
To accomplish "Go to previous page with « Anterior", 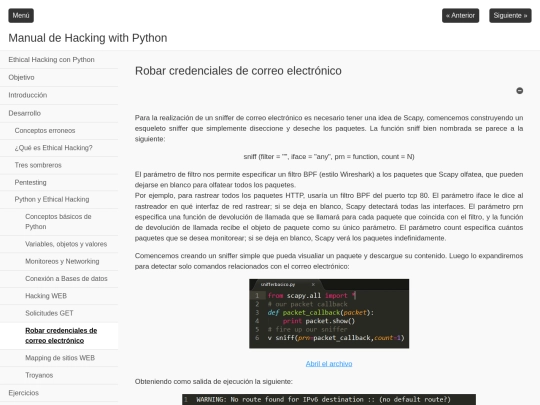I will pyautogui.click(x=460, y=15).
